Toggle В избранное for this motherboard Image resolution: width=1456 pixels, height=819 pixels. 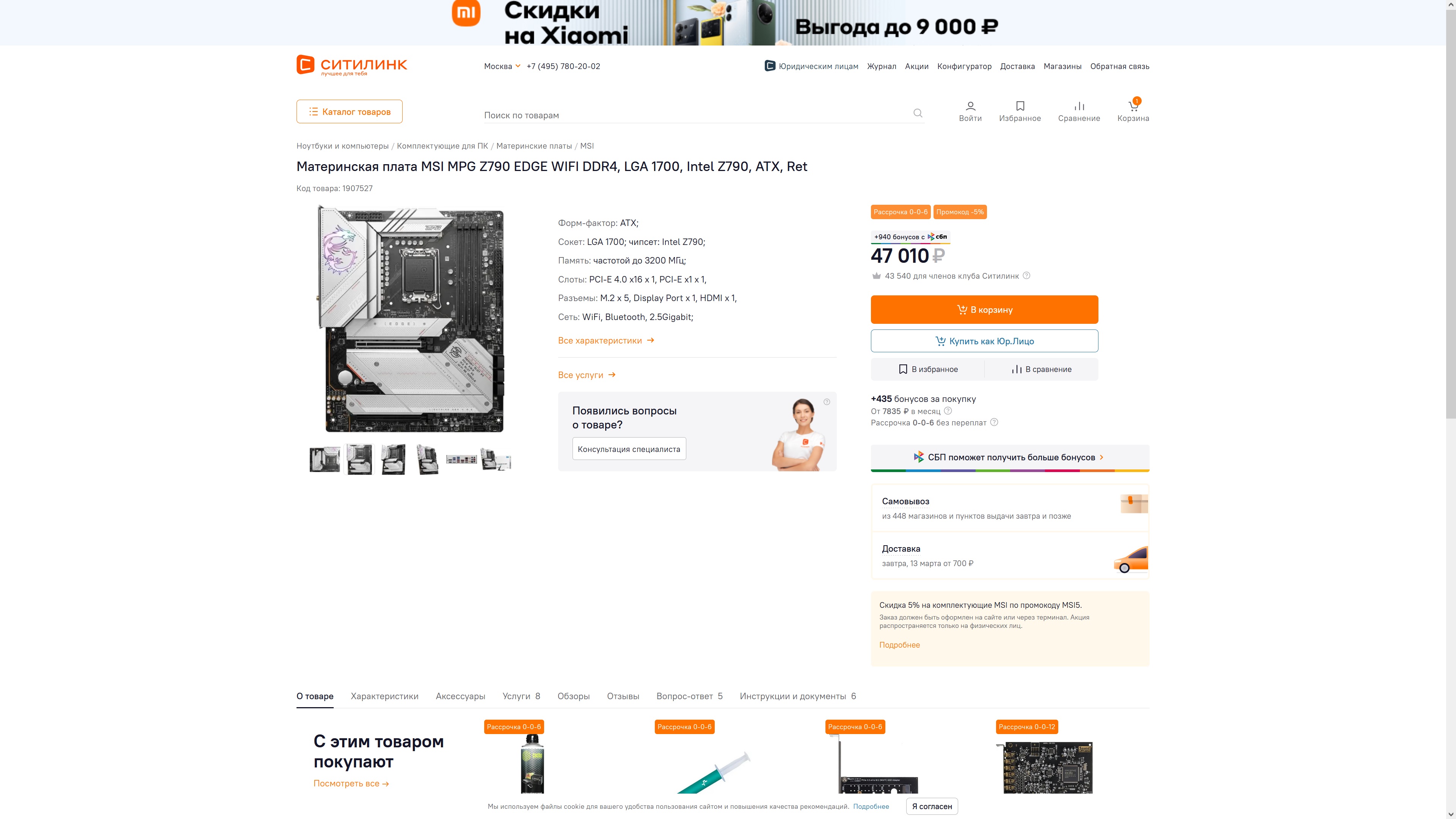click(927, 369)
